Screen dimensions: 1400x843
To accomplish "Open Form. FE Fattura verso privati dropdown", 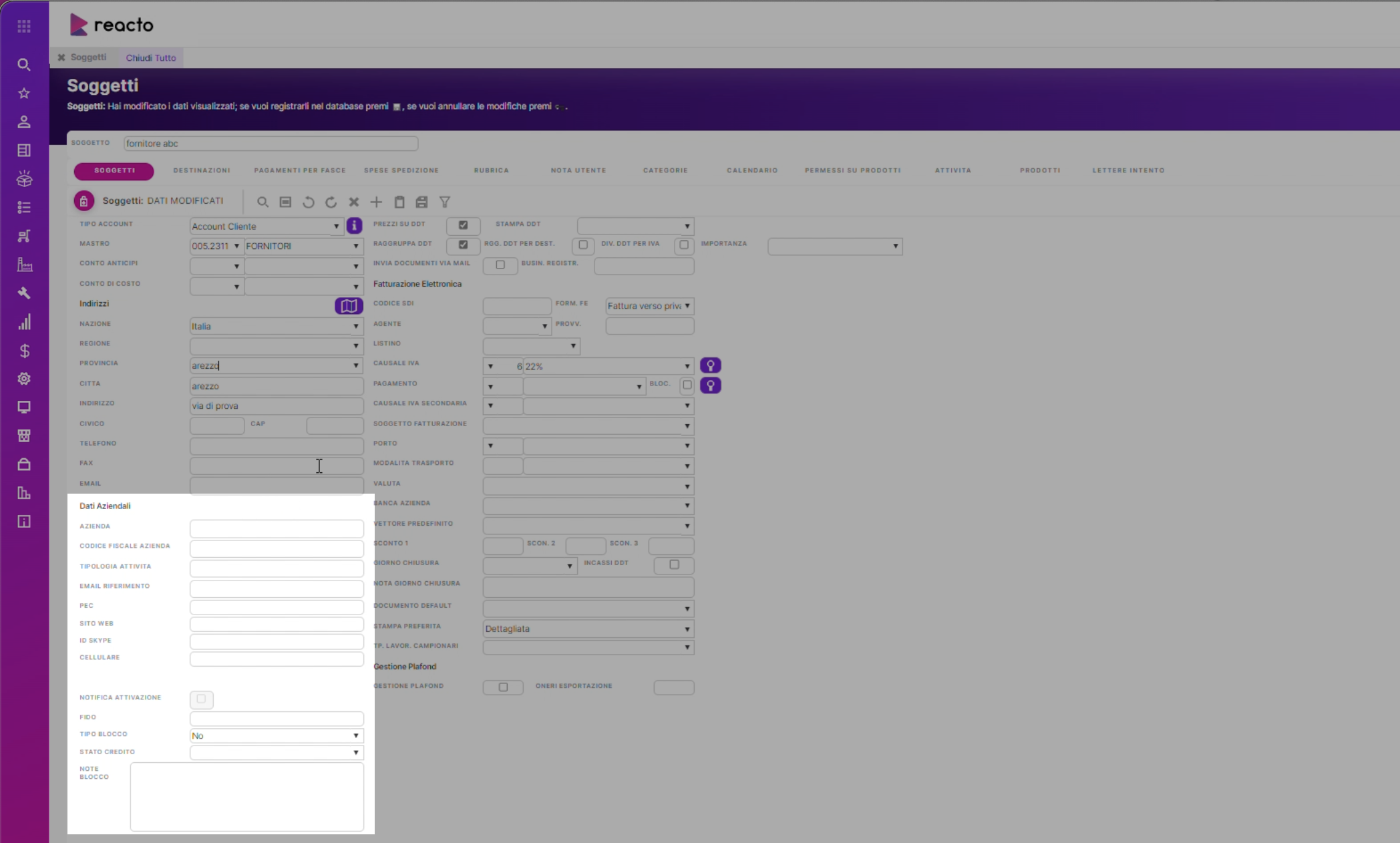I will click(650, 306).
